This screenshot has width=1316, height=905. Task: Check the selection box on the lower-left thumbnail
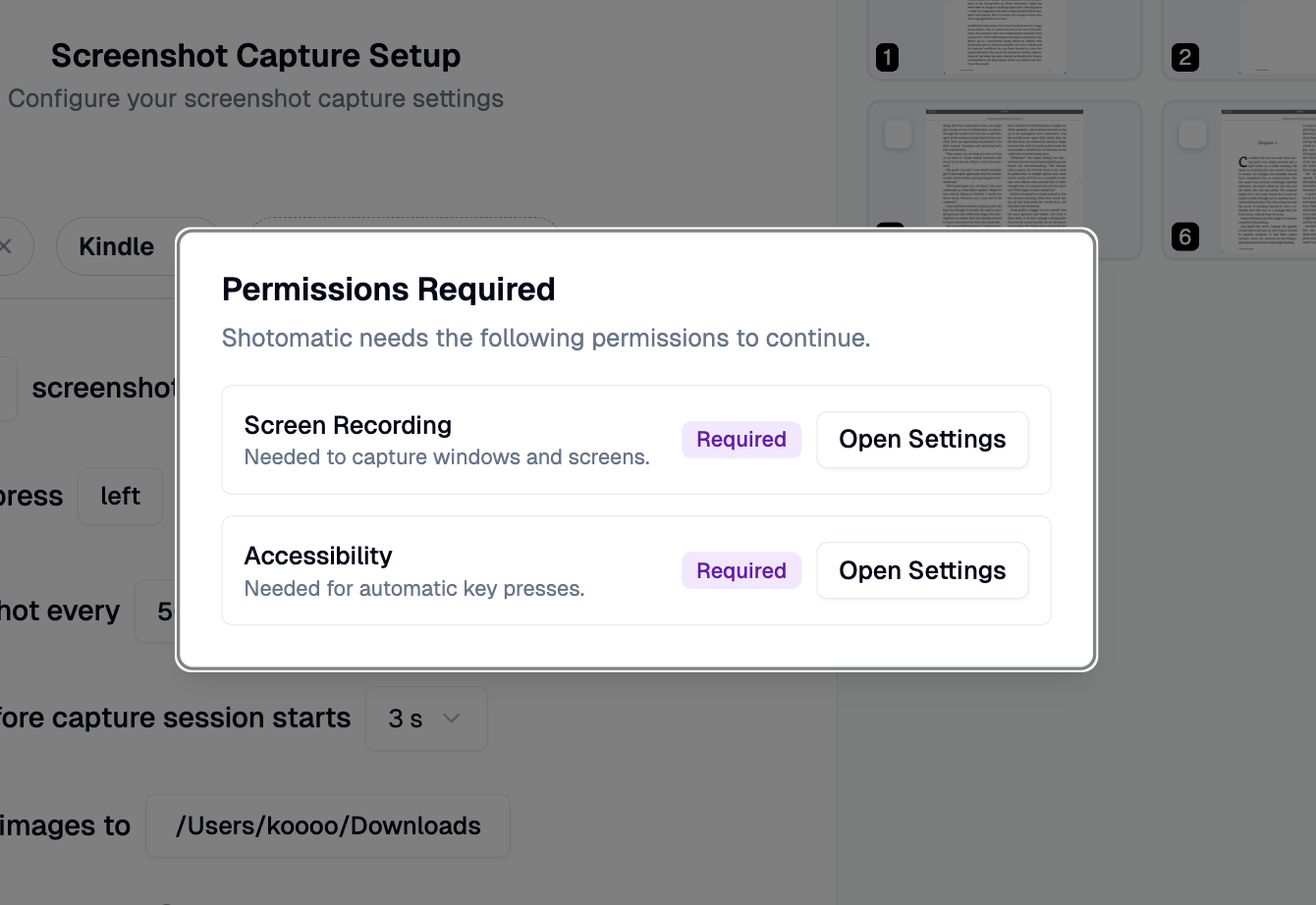tap(898, 134)
